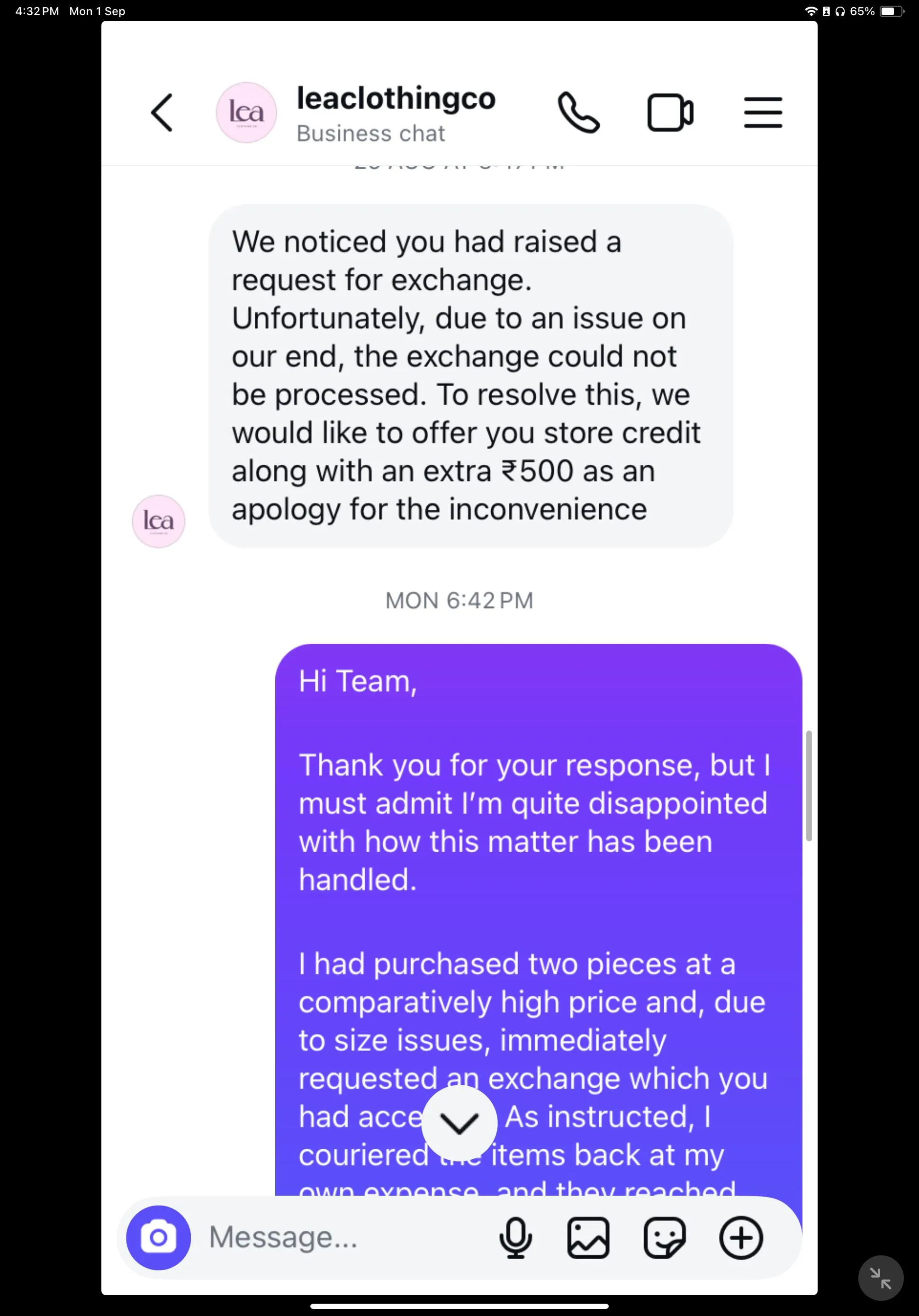This screenshot has height=1316, width=919.
Task: Click the chat scrollbar handle
Action: pyautogui.click(x=808, y=785)
